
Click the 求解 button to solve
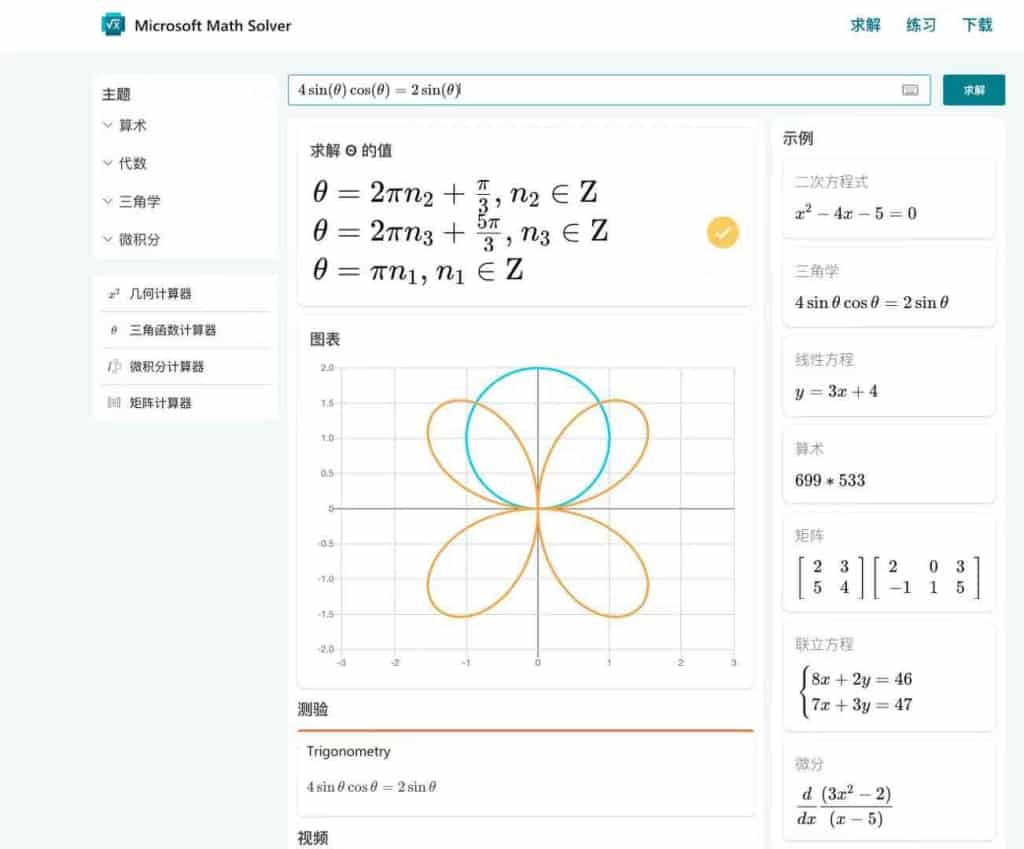click(x=973, y=89)
